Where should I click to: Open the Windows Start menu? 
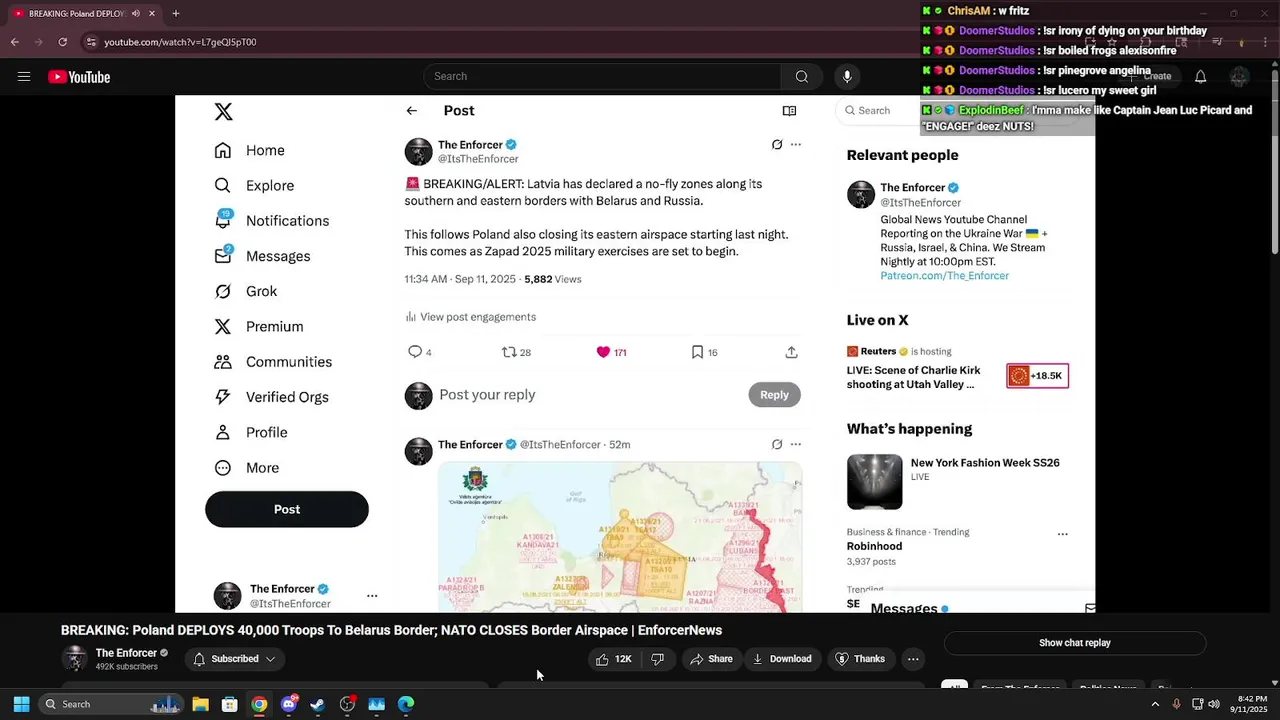coord(21,704)
